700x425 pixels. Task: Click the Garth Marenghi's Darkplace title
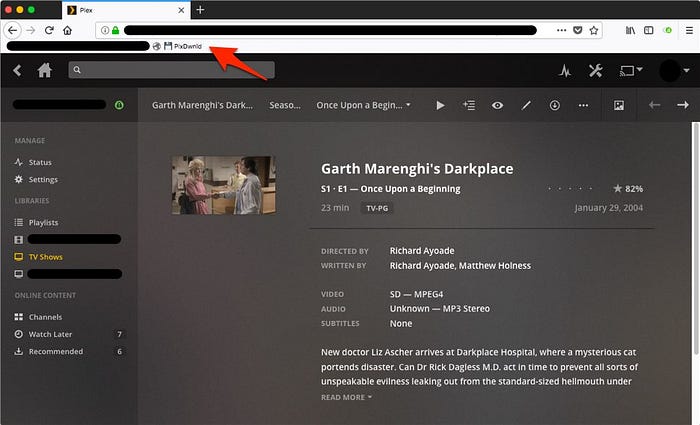point(417,169)
